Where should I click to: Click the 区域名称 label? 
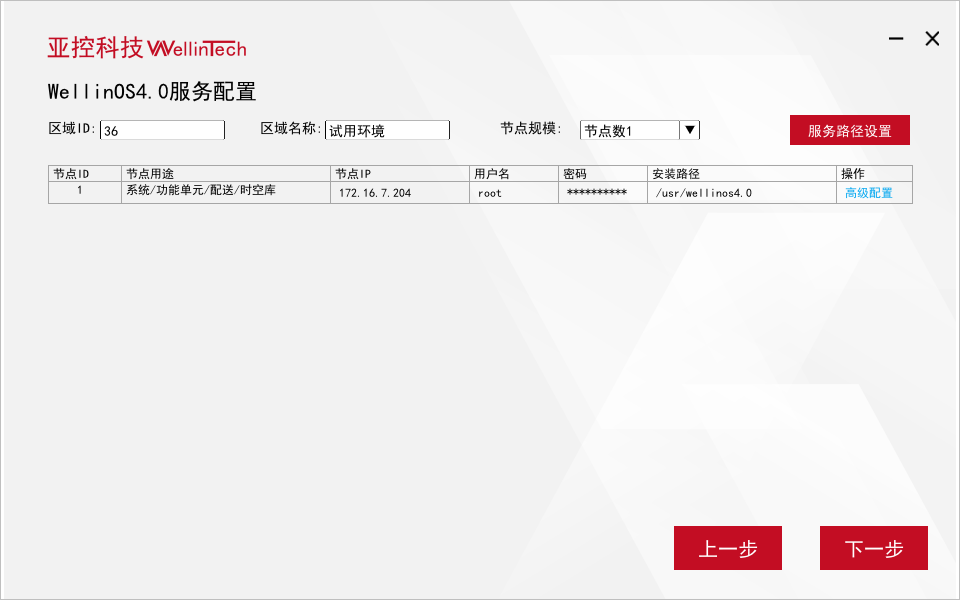(290, 129)
